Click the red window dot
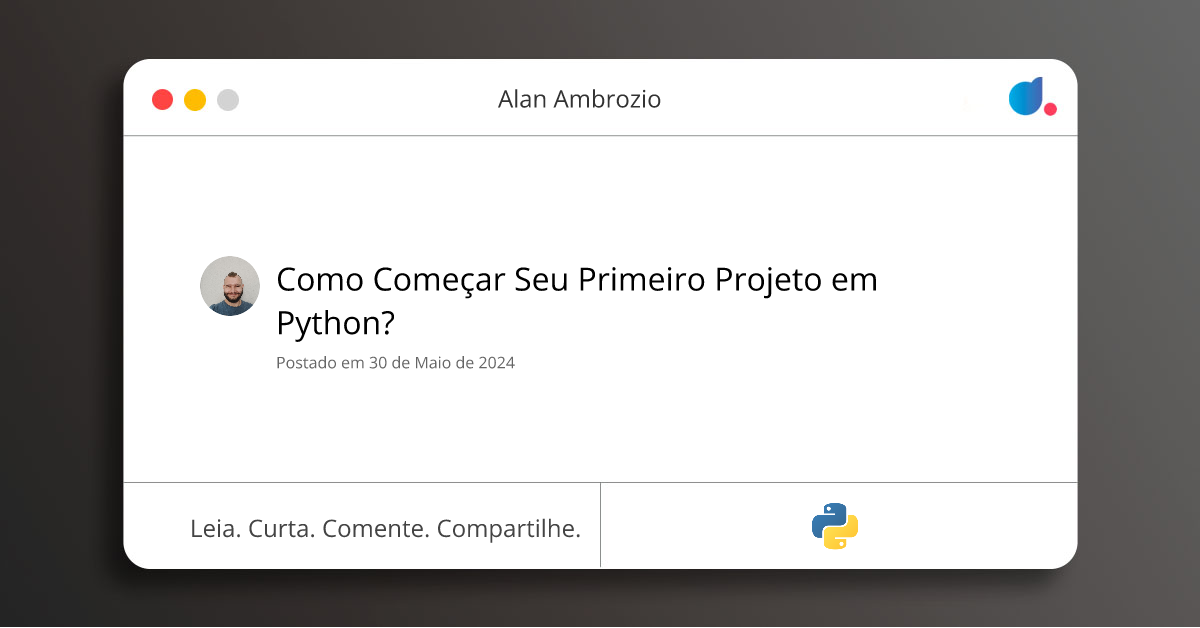Screen dimensions: 1200x628 coord(162,100)
